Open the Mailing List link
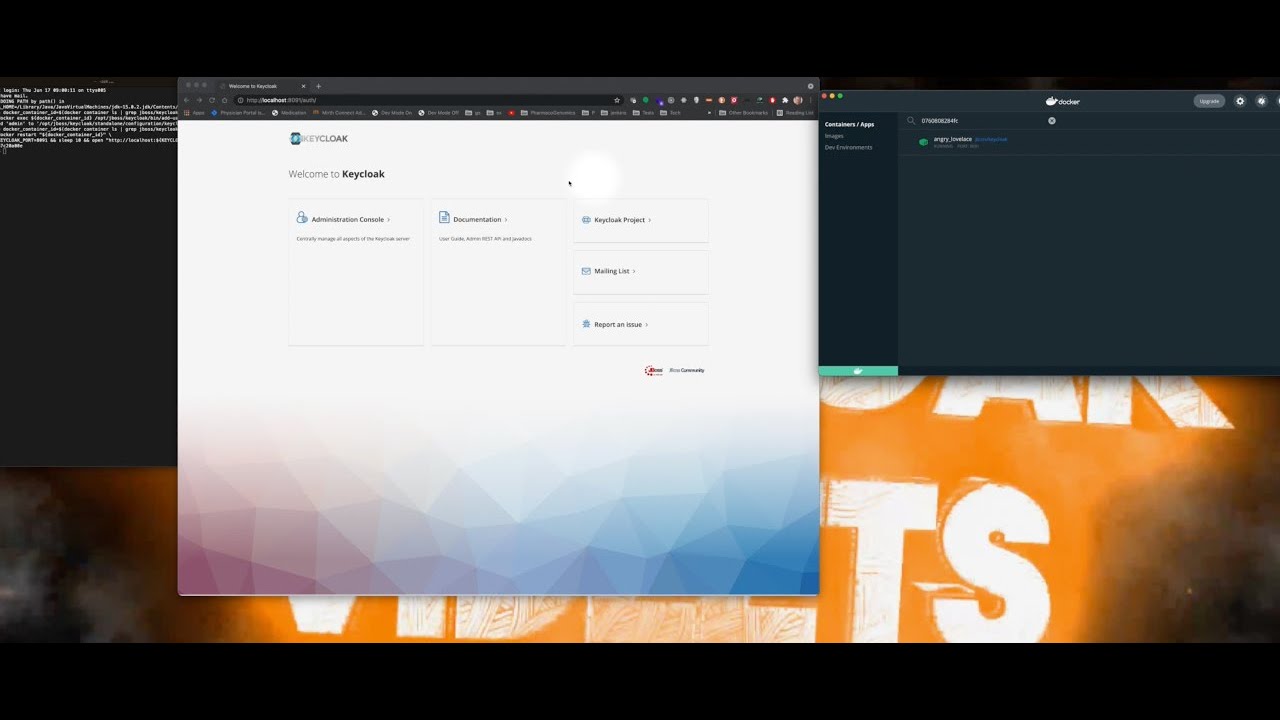Image resolution: width=1280 pixels, height=720 pixels. pos(612,271)
